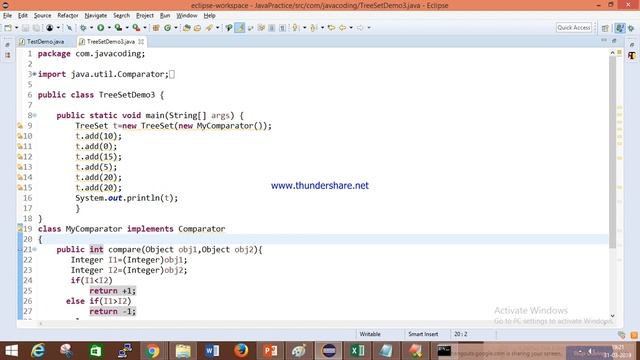Click warning marker on line 9

point(20,126)
